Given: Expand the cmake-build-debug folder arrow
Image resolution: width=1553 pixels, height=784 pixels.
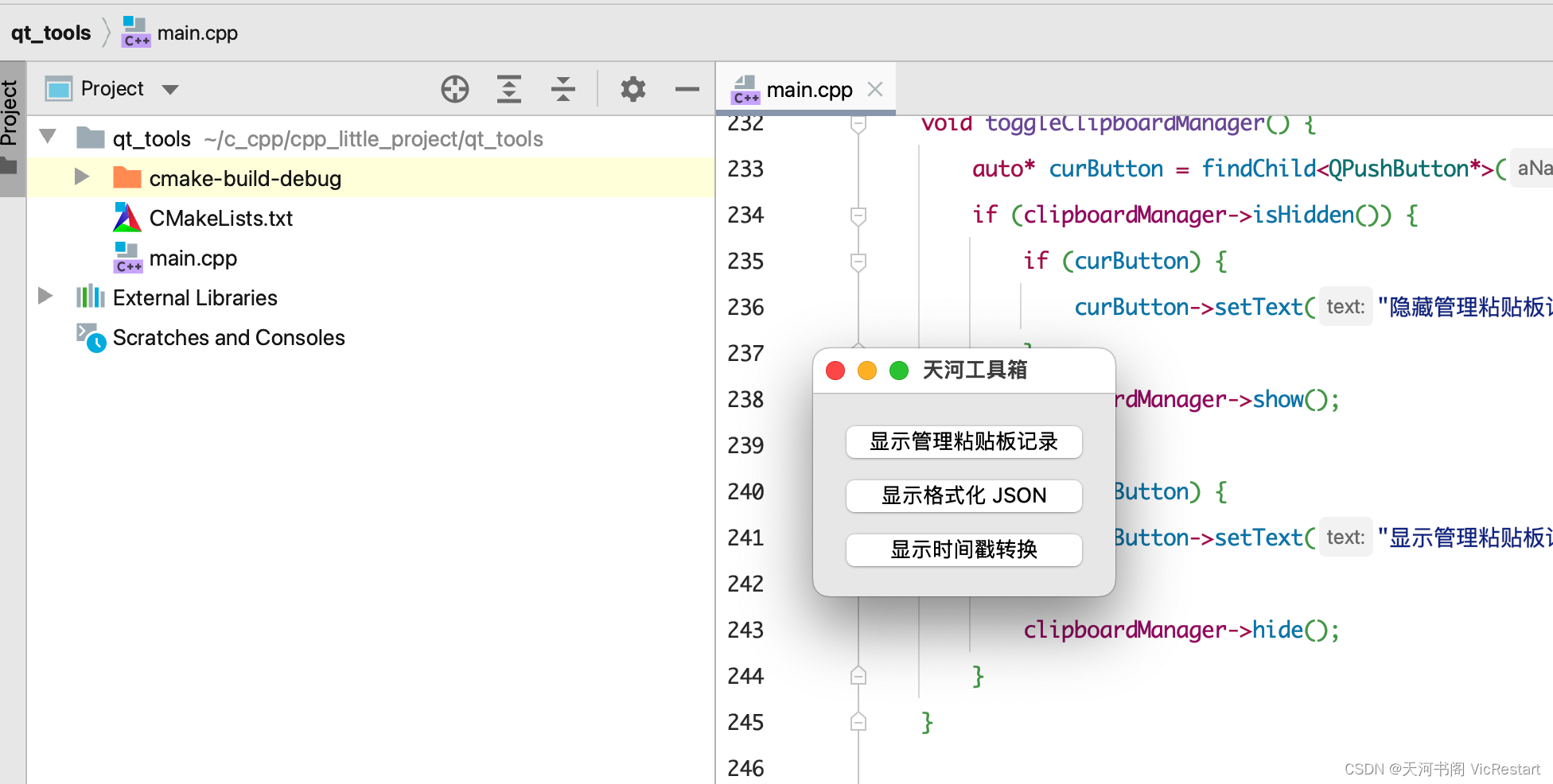Looking at the screenshot, I should (x=82, y=177).
